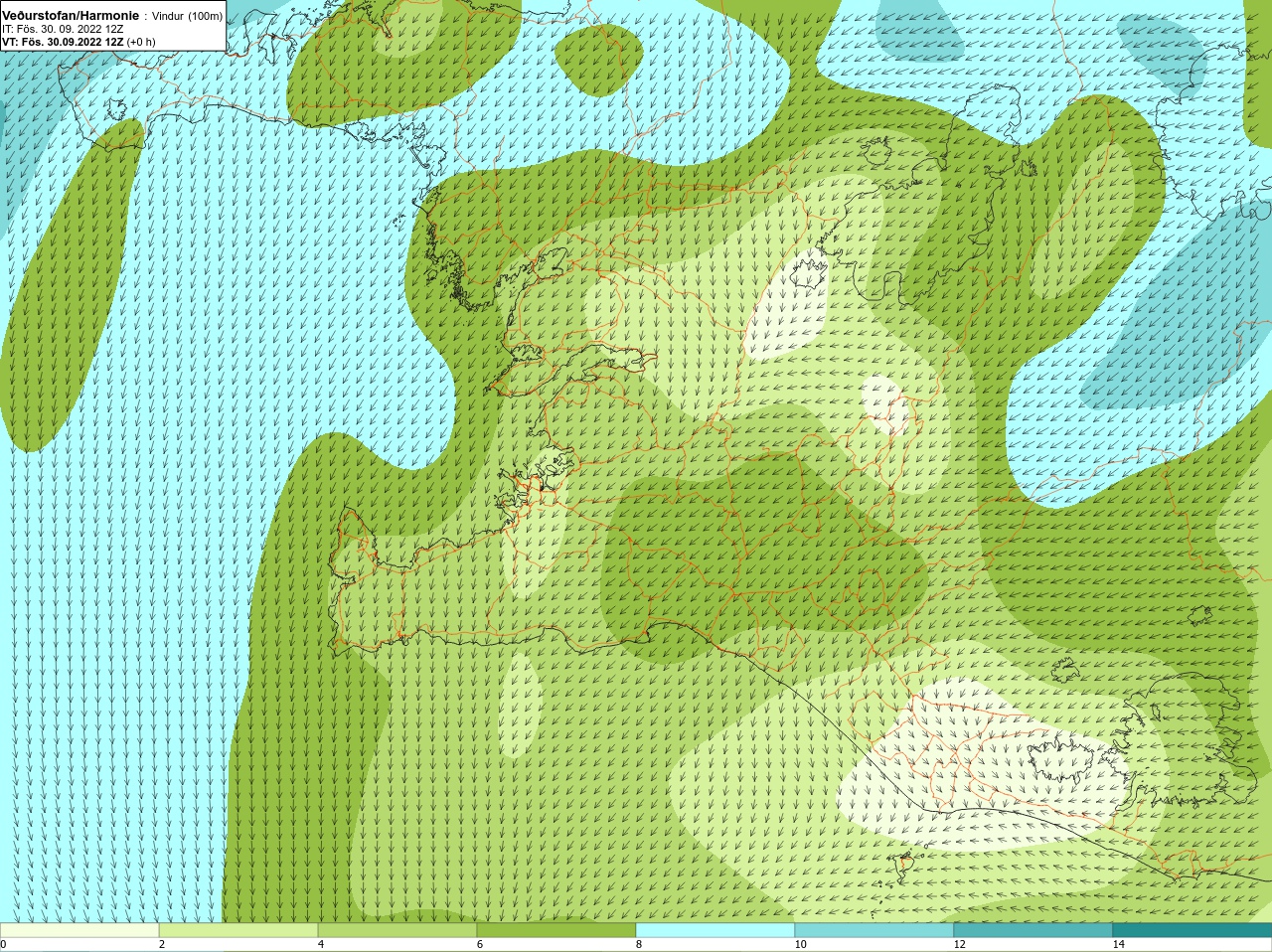The height and width of the screenshot is (952, 1272).
Task: Click the legend value 12
Action: (959, 944)
